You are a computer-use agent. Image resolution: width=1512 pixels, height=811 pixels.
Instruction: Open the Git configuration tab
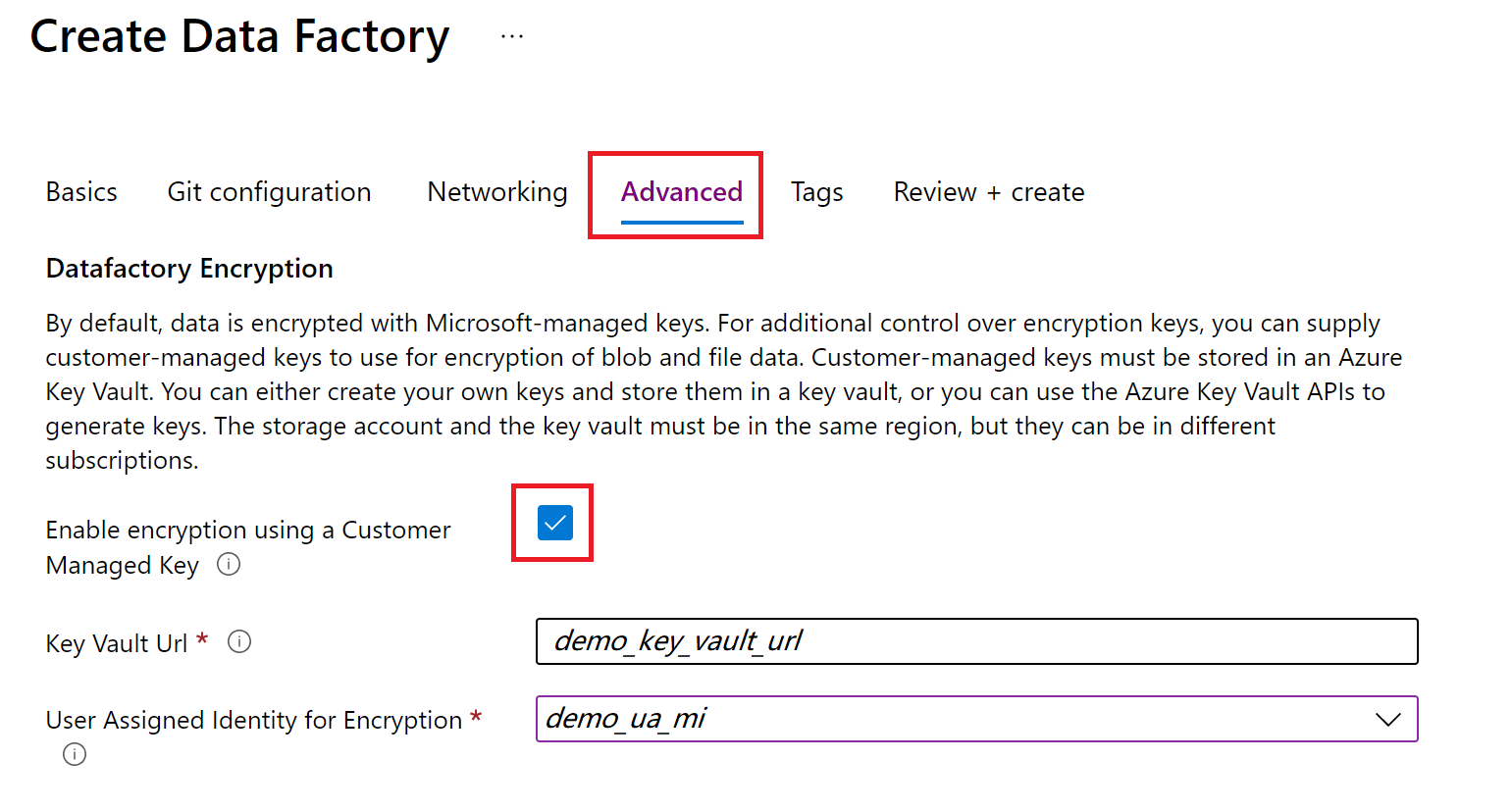coord(269,192)
